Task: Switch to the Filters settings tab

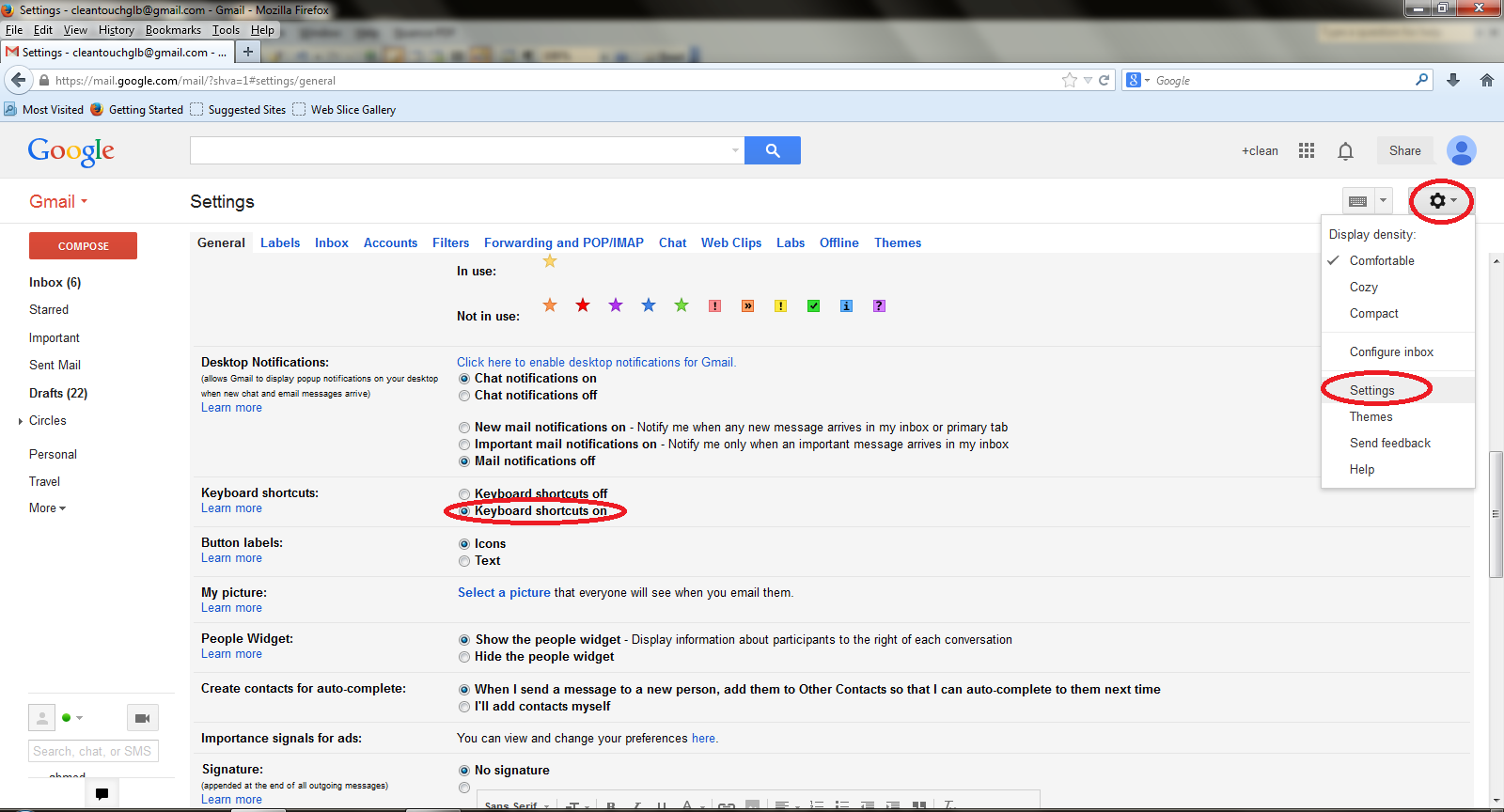Action: tap(451, 242)
